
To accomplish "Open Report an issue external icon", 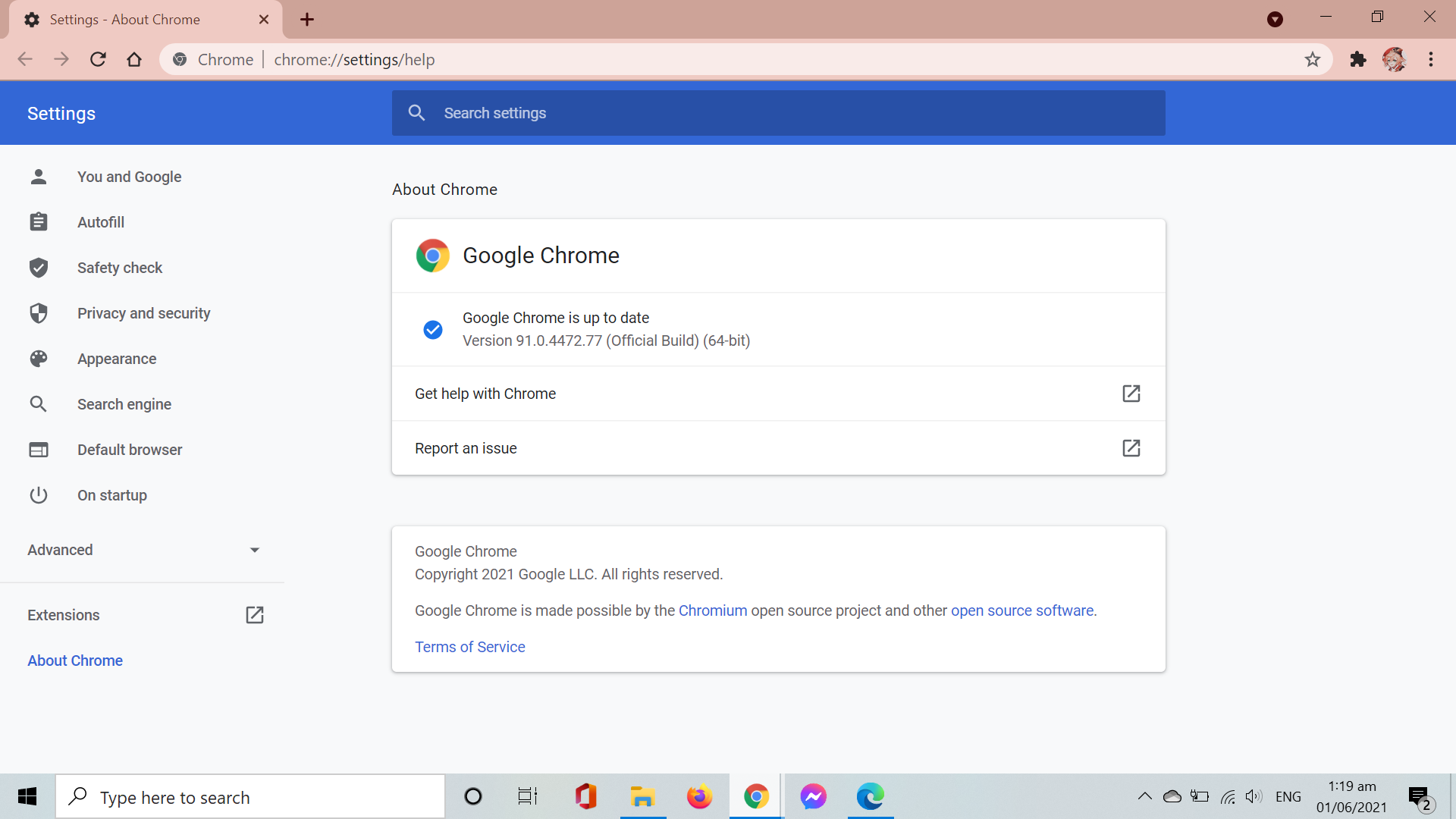I will [1131, 448].
